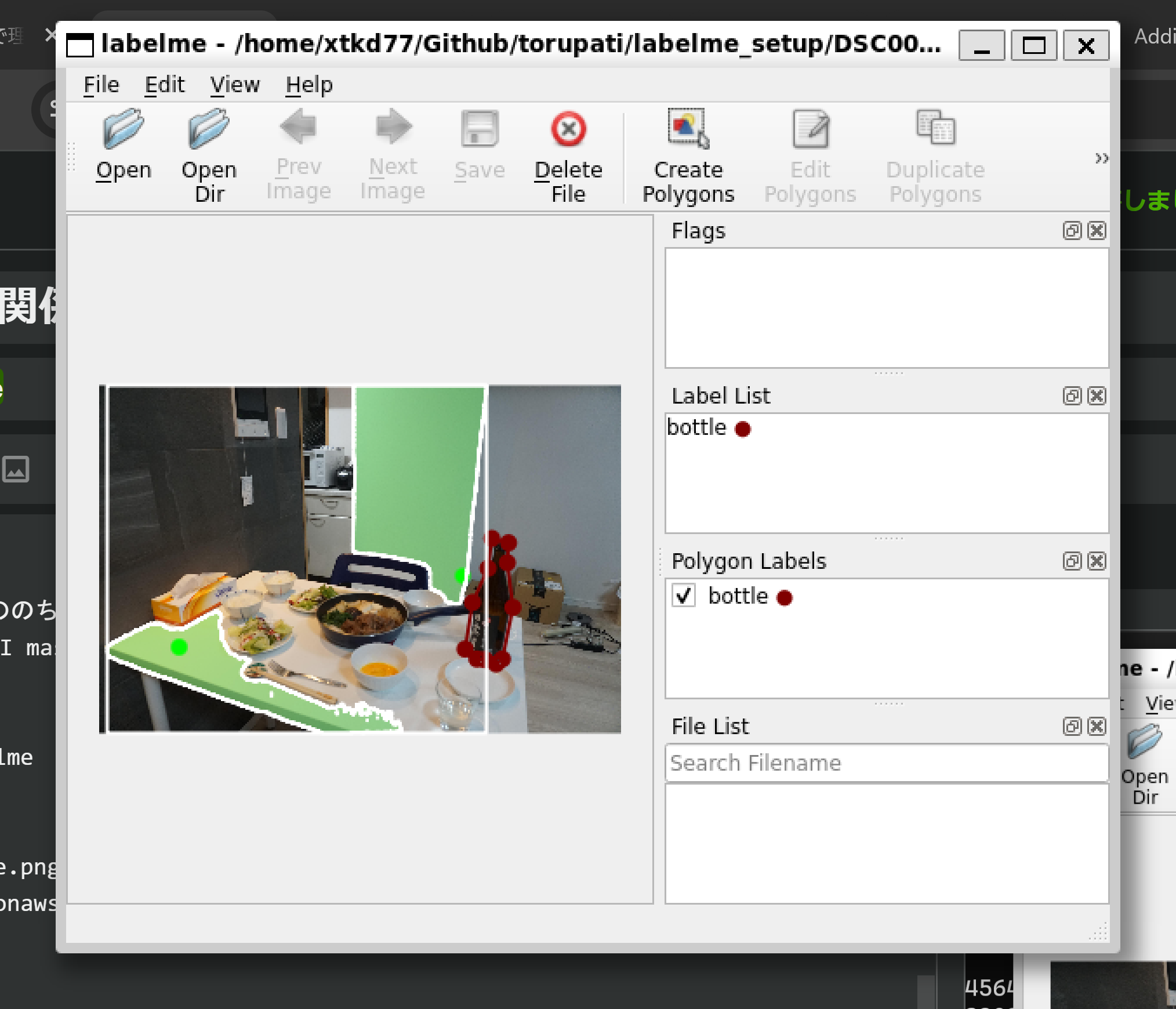Open the File menu
Screen dimensions: 1176x1009
click(x=101, y=85)
